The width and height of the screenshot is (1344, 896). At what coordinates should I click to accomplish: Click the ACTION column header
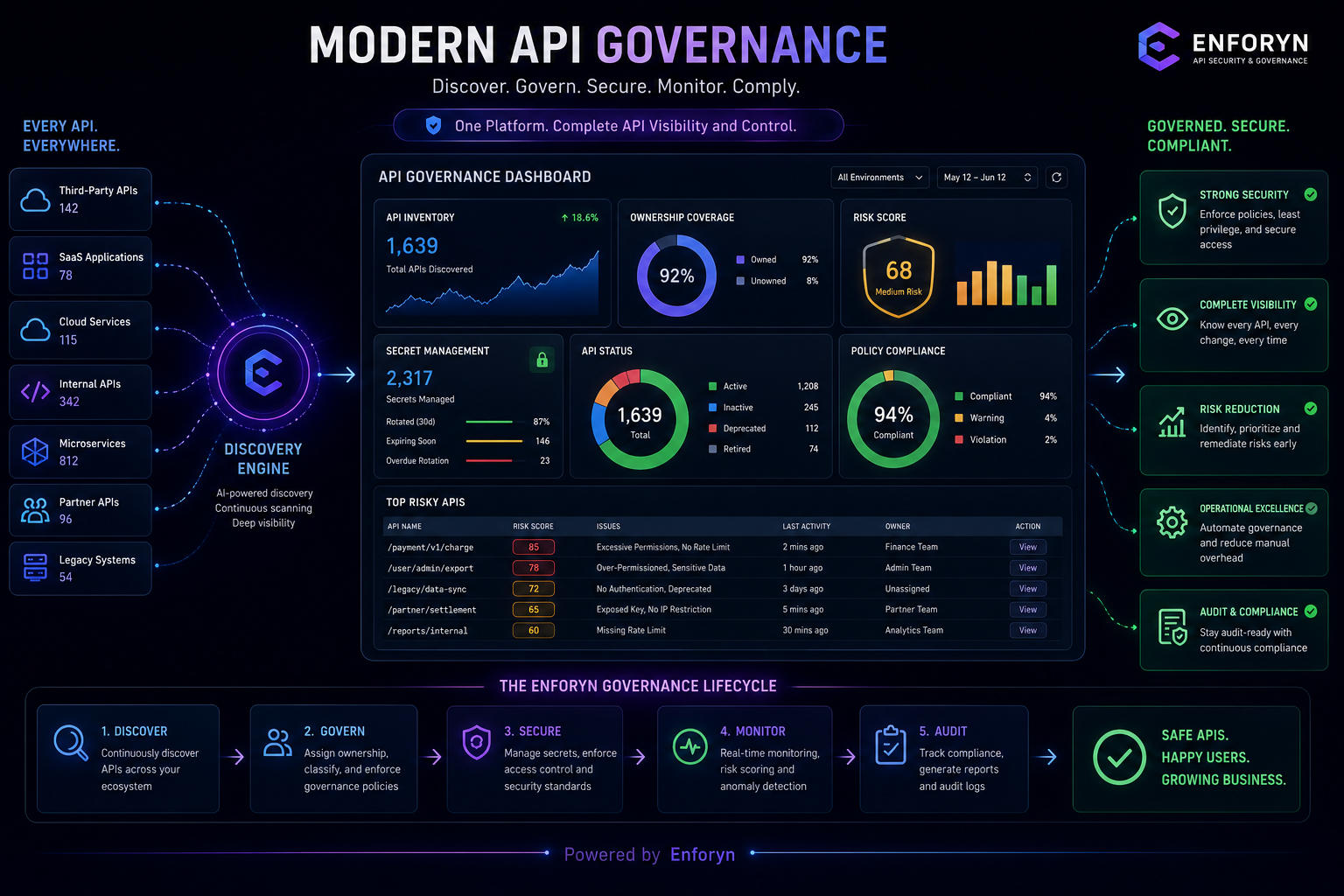[1028, 527]
